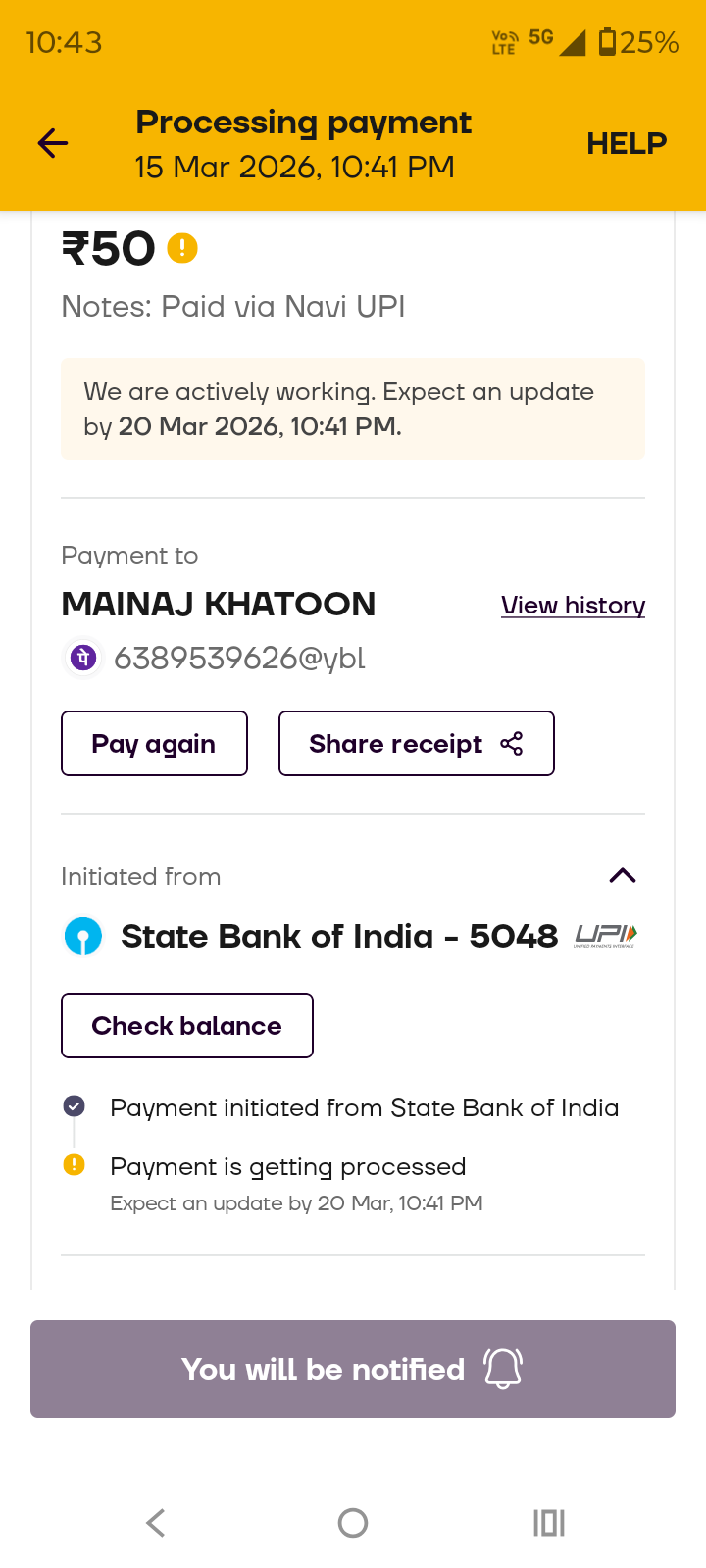Open Android recent apps button
Viewport: 706px width, 1568px height.
(549, 1523)
